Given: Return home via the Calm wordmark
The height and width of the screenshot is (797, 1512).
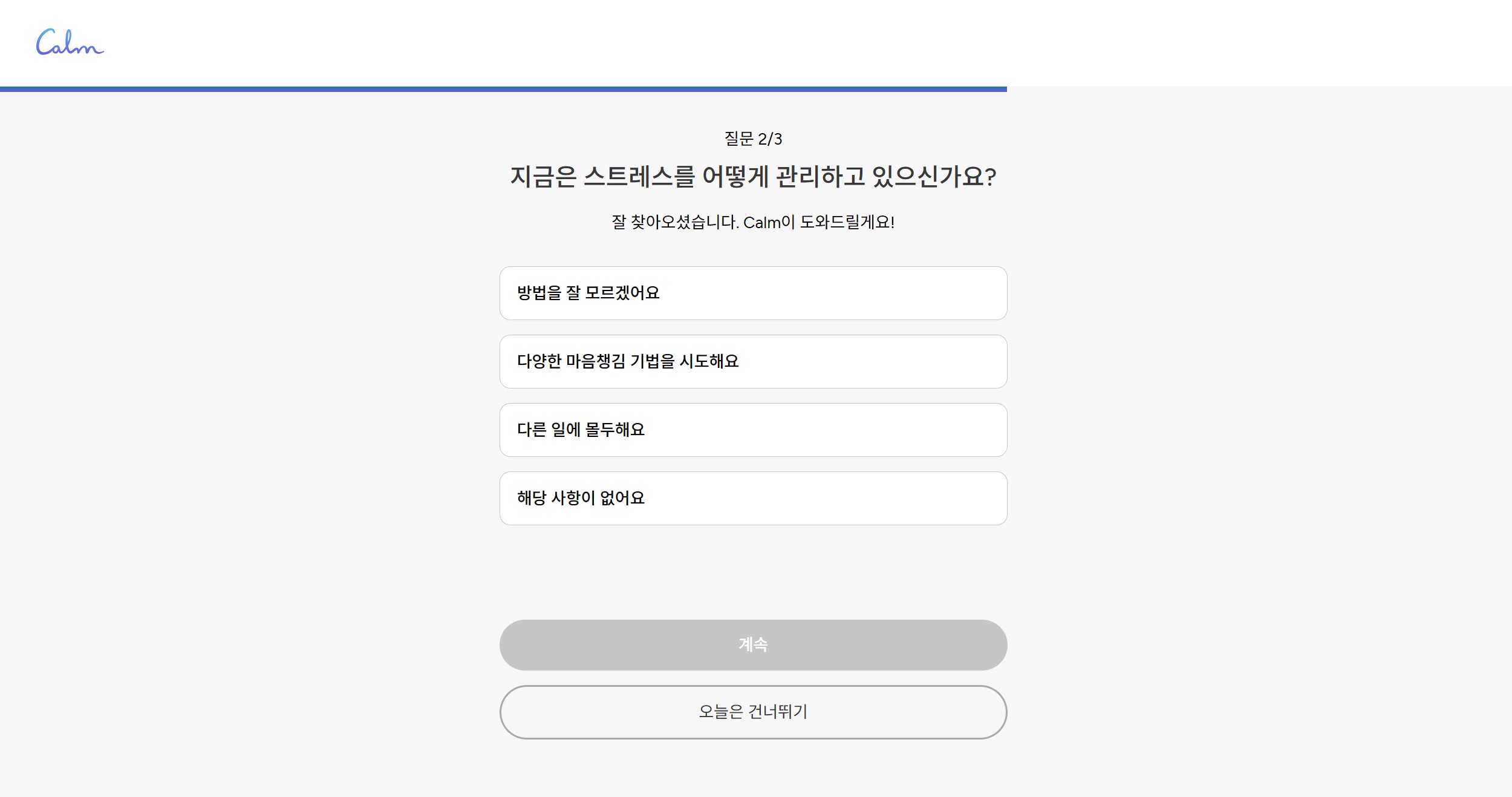Looking at the screenshot, I should (x=70, y=42).
